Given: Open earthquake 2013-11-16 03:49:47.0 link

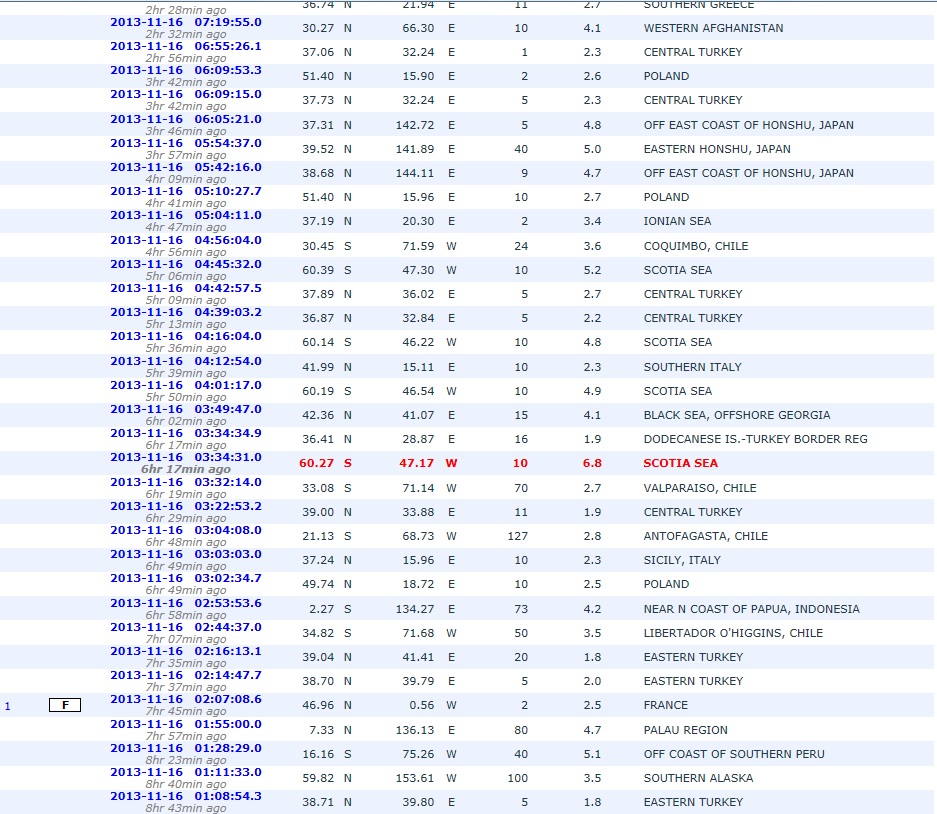Looking at the screenshot, I should [x=186, y=409].
